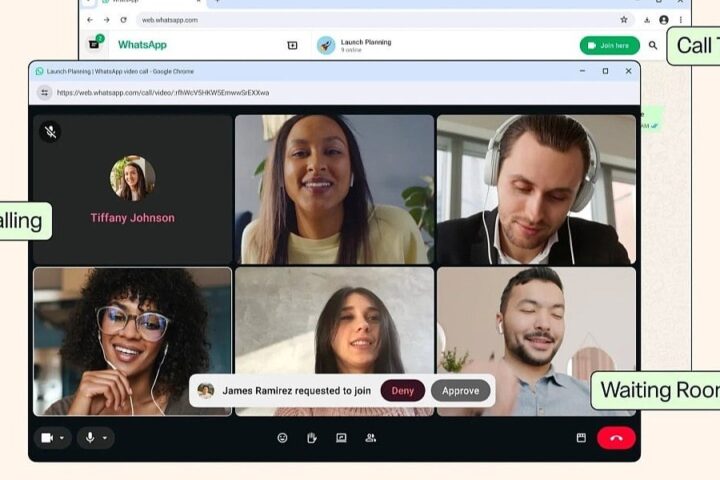Minimize the video call window
720x480 pixels.
point(582,71)
